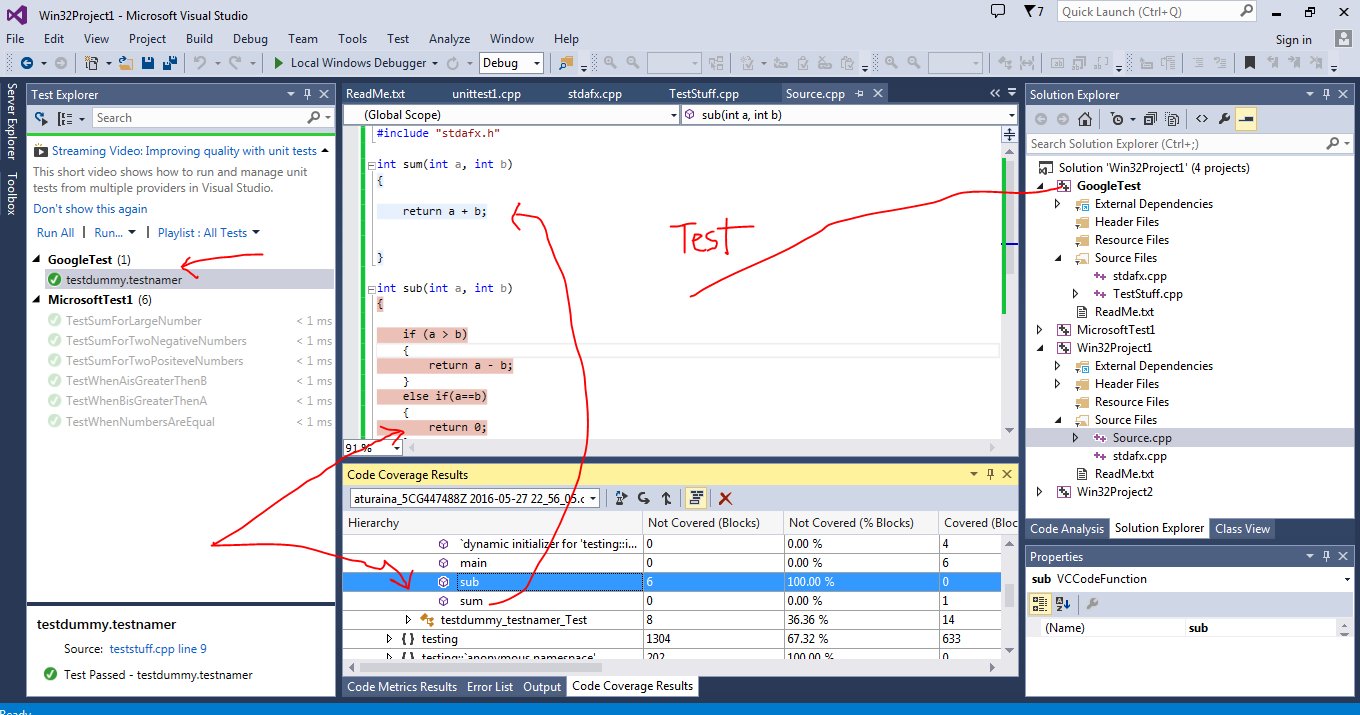This screenshot has height=715, width=1360.
Task: Click the Navigate Backward toolbar icon
Action: coord(26,63)
